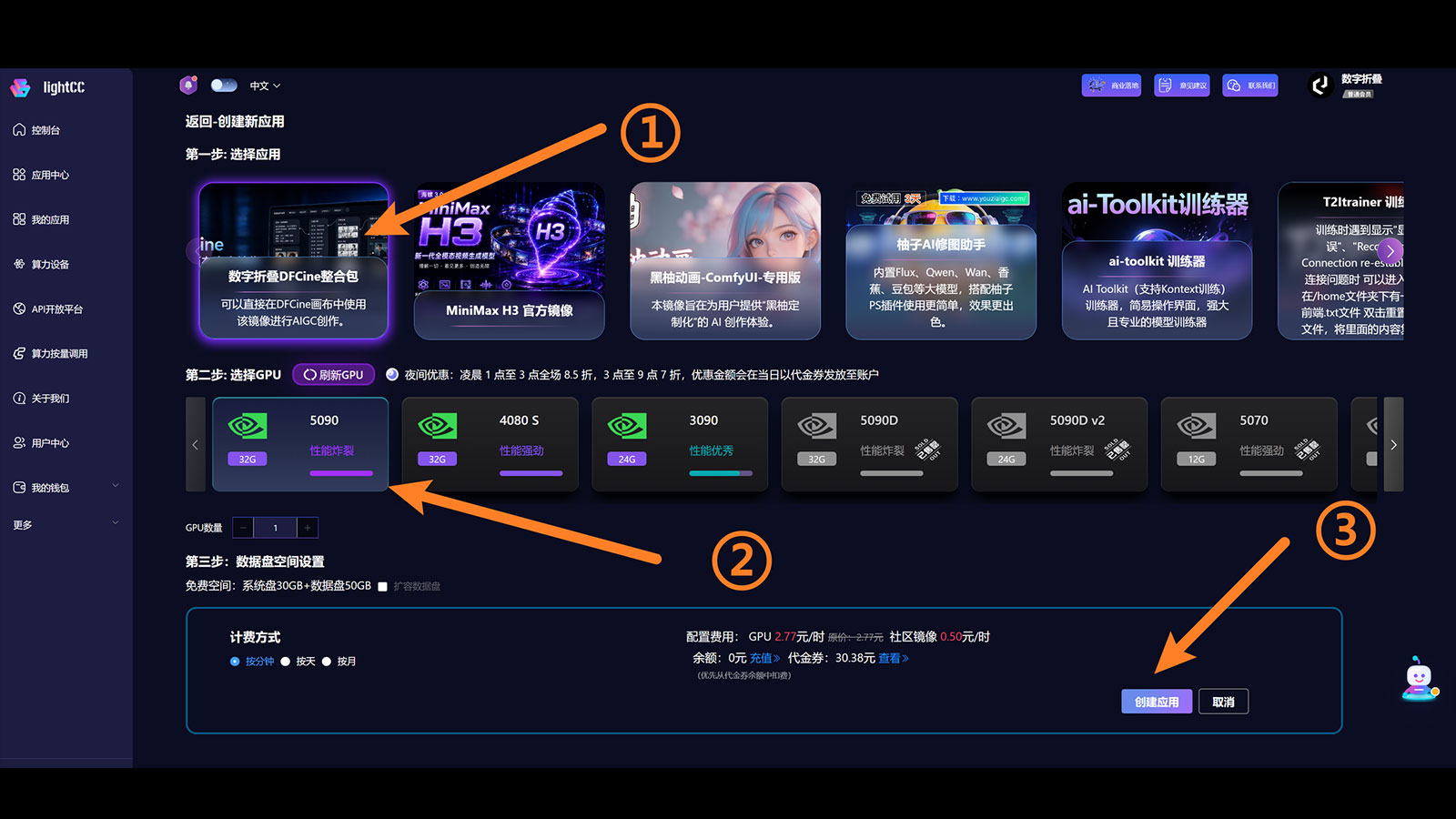This screenshot has width=1456, height=819.
Task: Check the 扩容数据盘 checkbox
Action: click(383, 586)
